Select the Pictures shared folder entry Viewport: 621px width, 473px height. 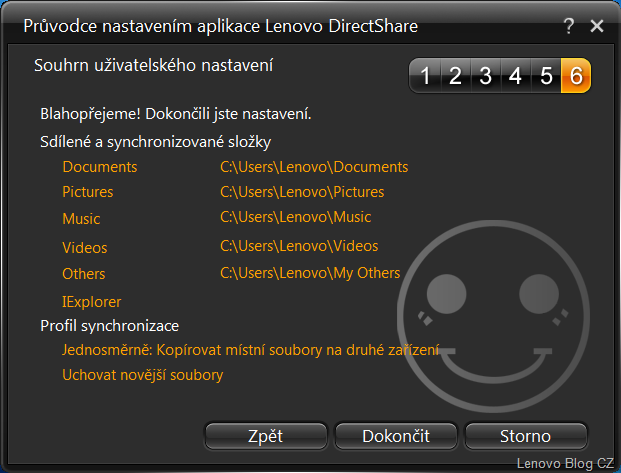(x=88, y=192)
